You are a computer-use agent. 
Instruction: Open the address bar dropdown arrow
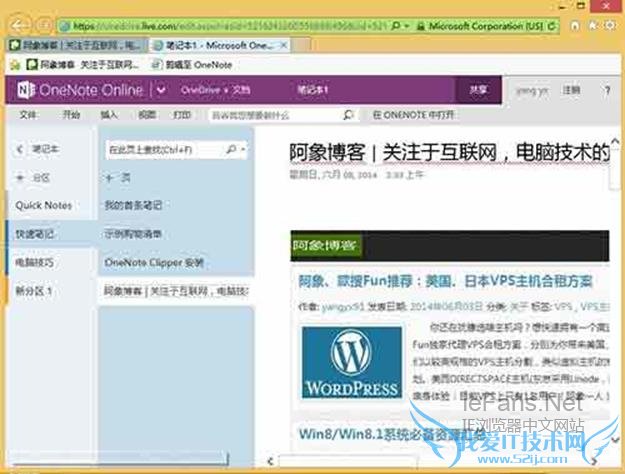pos(407,26)
